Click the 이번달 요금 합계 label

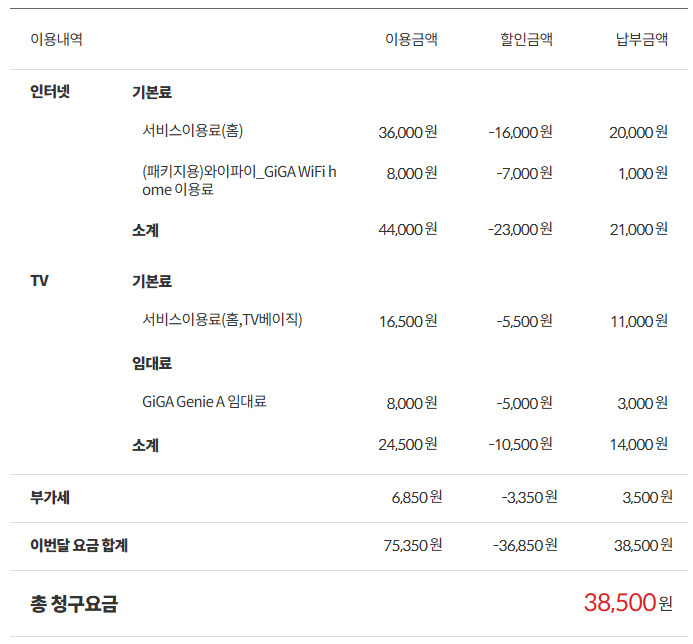click(79, 545)
